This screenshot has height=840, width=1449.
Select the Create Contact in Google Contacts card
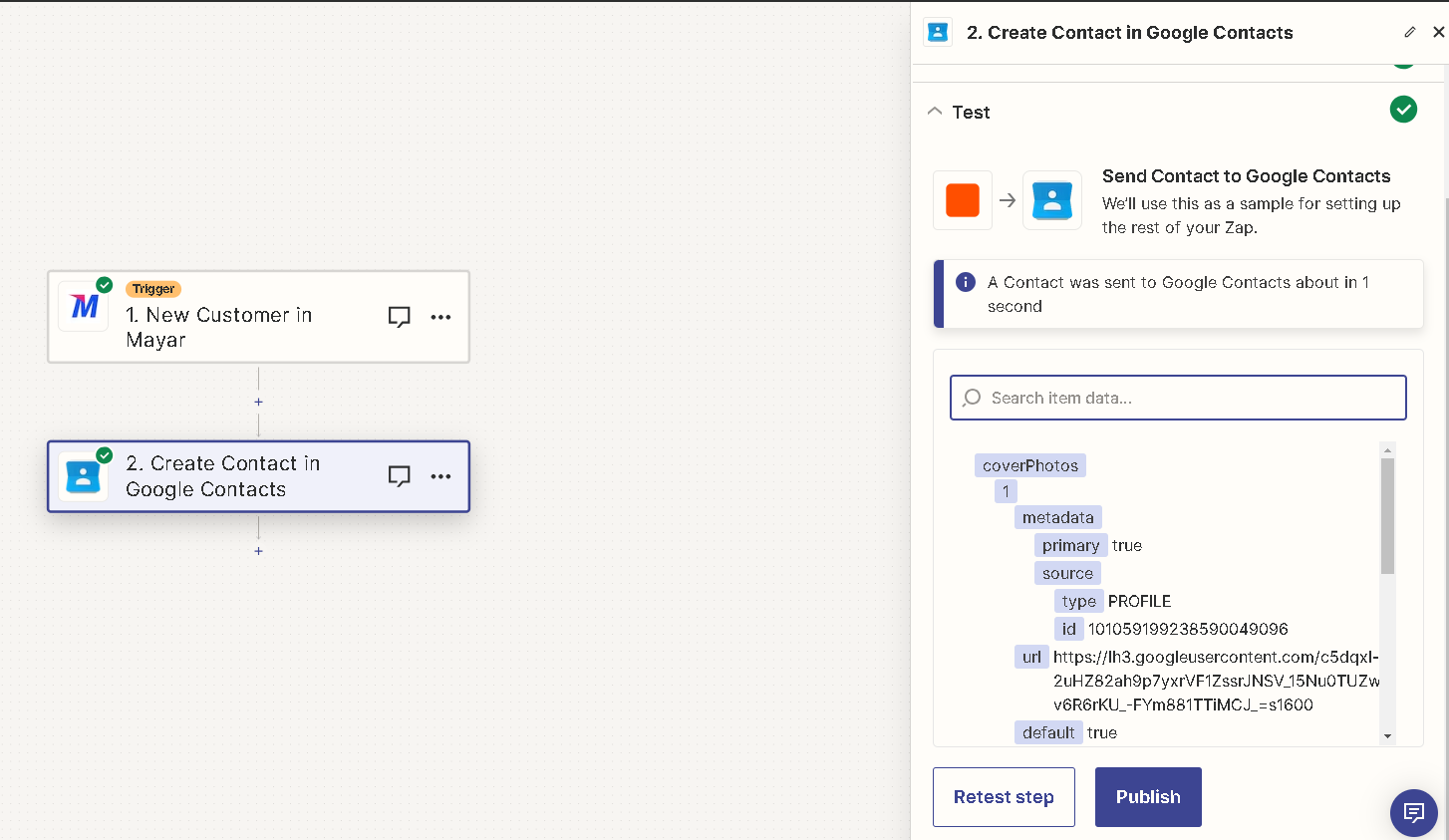pyautogui.click(x=258, y=476)
